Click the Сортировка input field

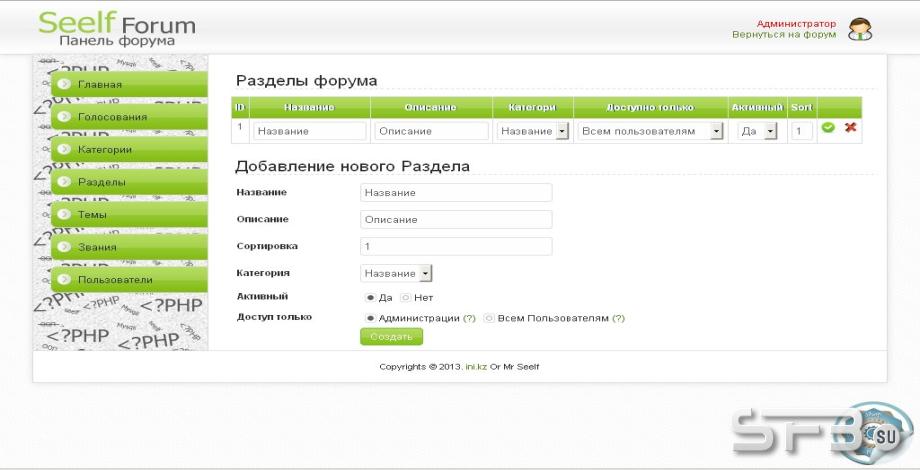click(456, 246)
